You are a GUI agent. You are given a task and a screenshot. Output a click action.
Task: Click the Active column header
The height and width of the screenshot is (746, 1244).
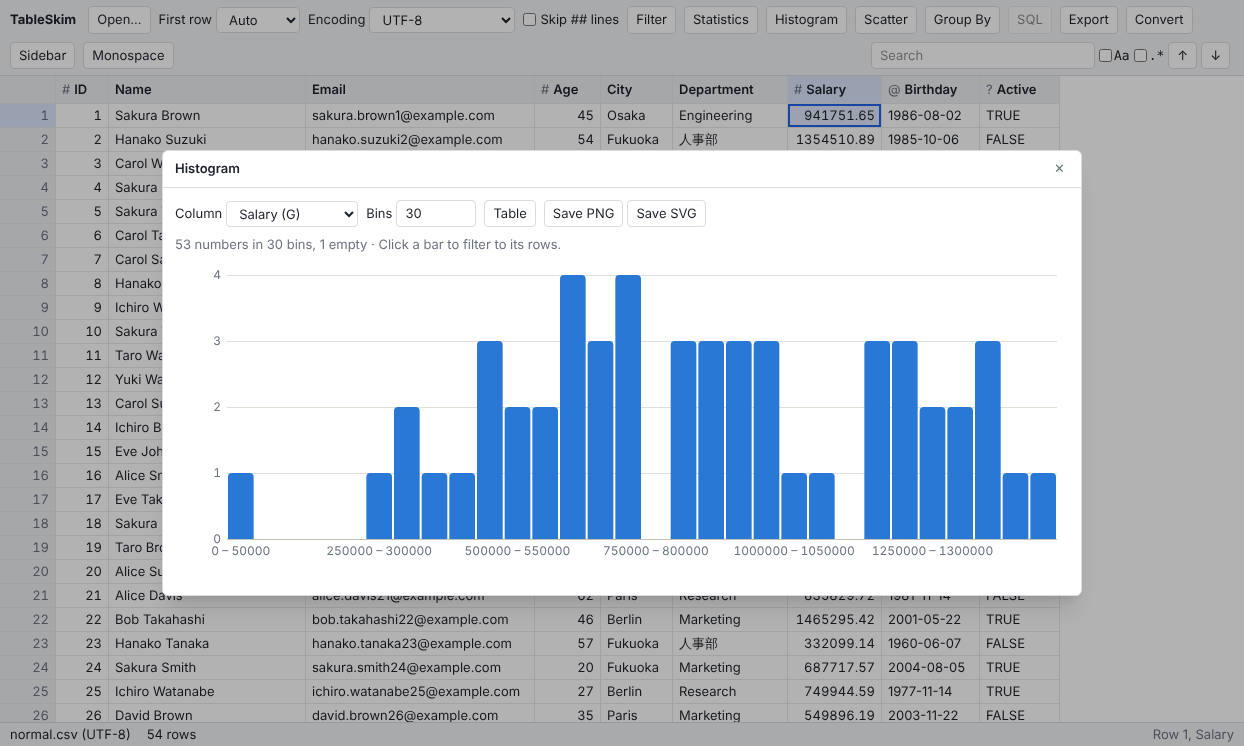coord(1019,90)
